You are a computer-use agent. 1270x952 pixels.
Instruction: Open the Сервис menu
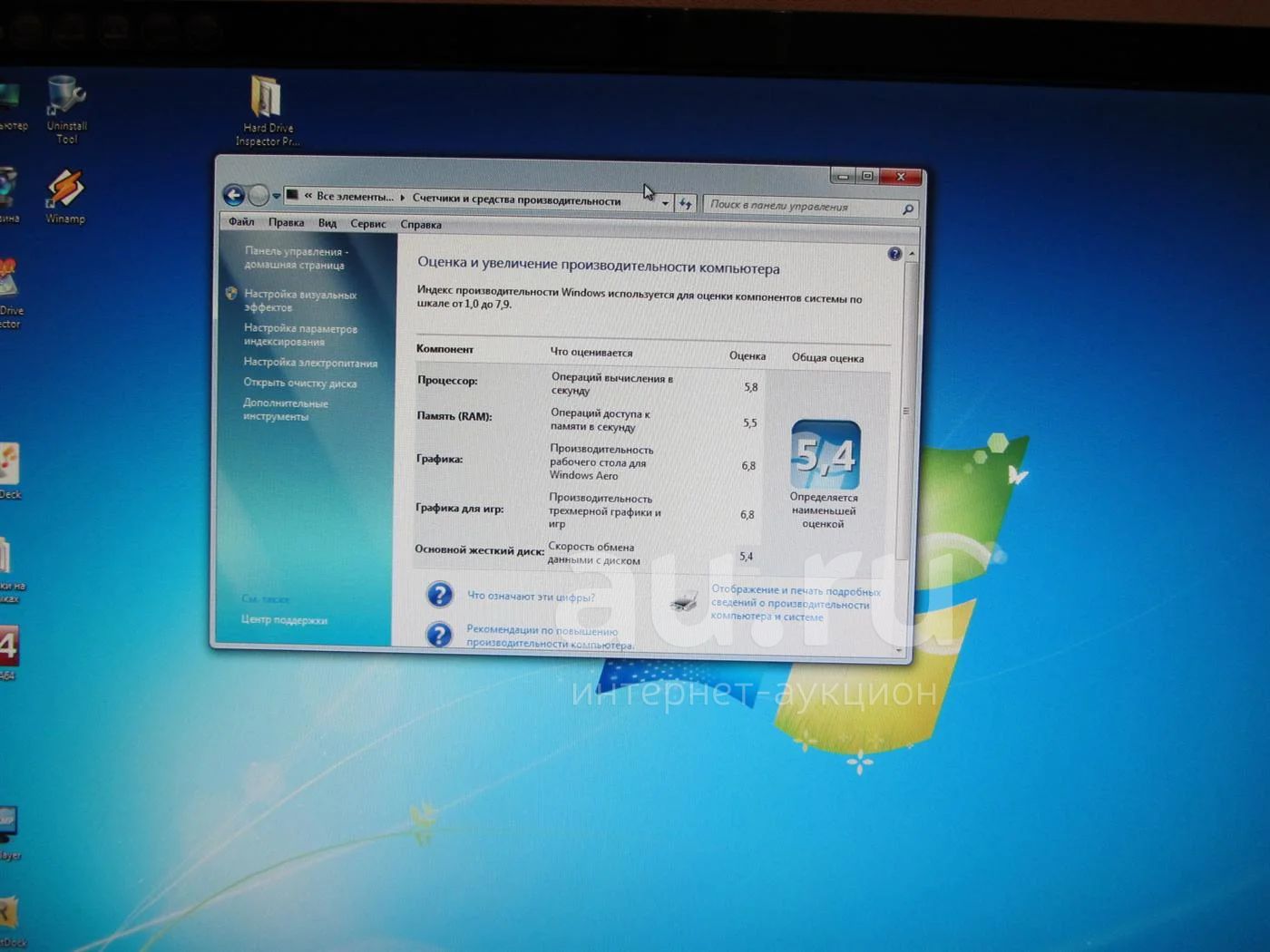368,224
